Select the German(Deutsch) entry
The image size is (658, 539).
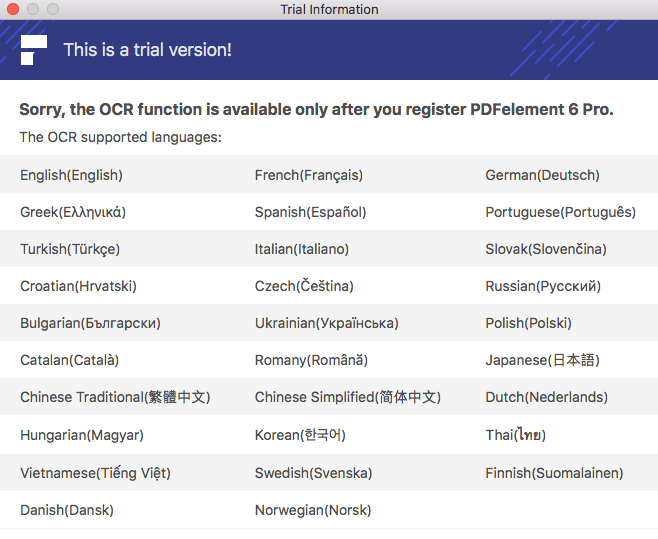[543, 175]
